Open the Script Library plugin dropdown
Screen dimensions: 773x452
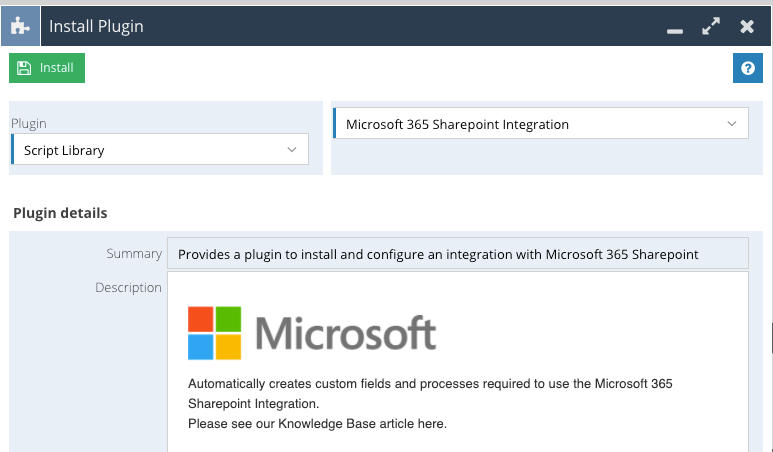coord(160,149)
